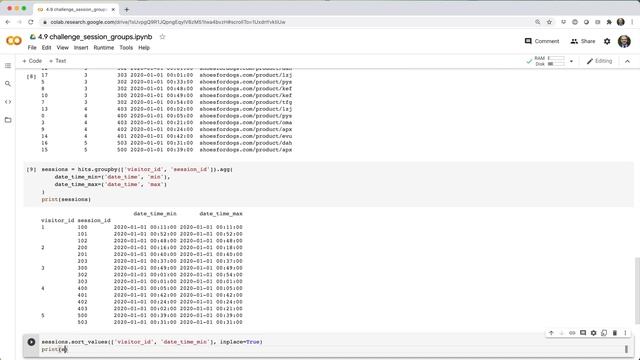Bookmark this page with star icon
This screenshot has height=360, width=640.
[549, 22]
